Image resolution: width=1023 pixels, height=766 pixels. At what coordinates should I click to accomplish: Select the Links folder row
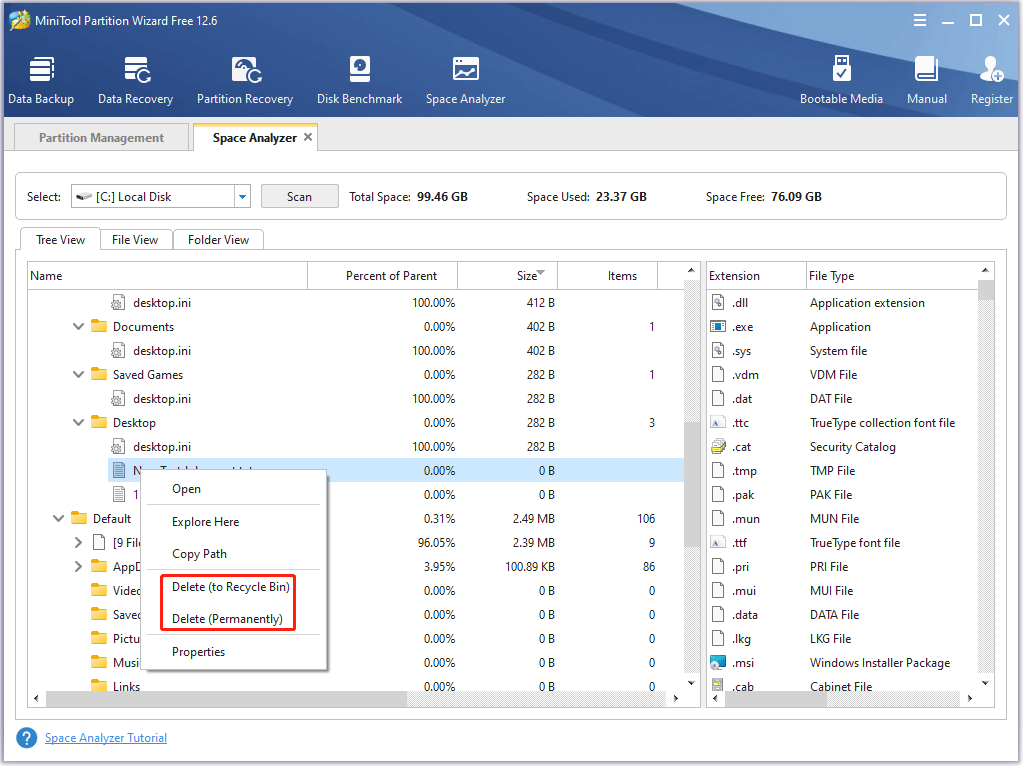click(x=356, y=685)
